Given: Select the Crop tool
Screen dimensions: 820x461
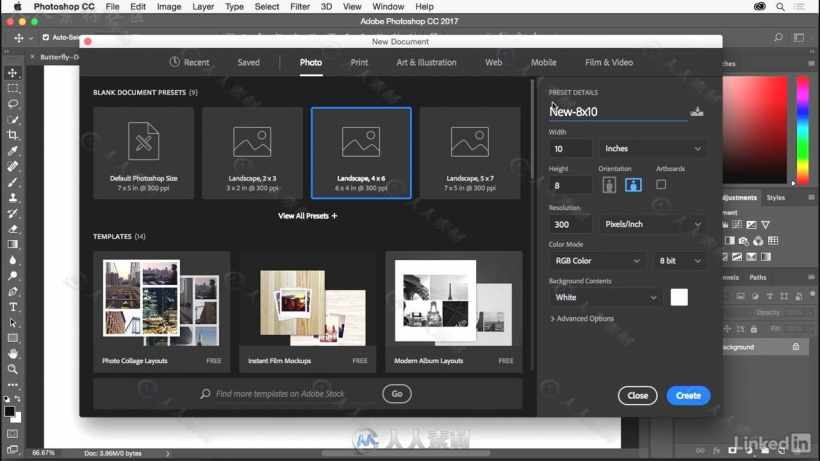Looking at the screenshot, I should pos(13,135).
